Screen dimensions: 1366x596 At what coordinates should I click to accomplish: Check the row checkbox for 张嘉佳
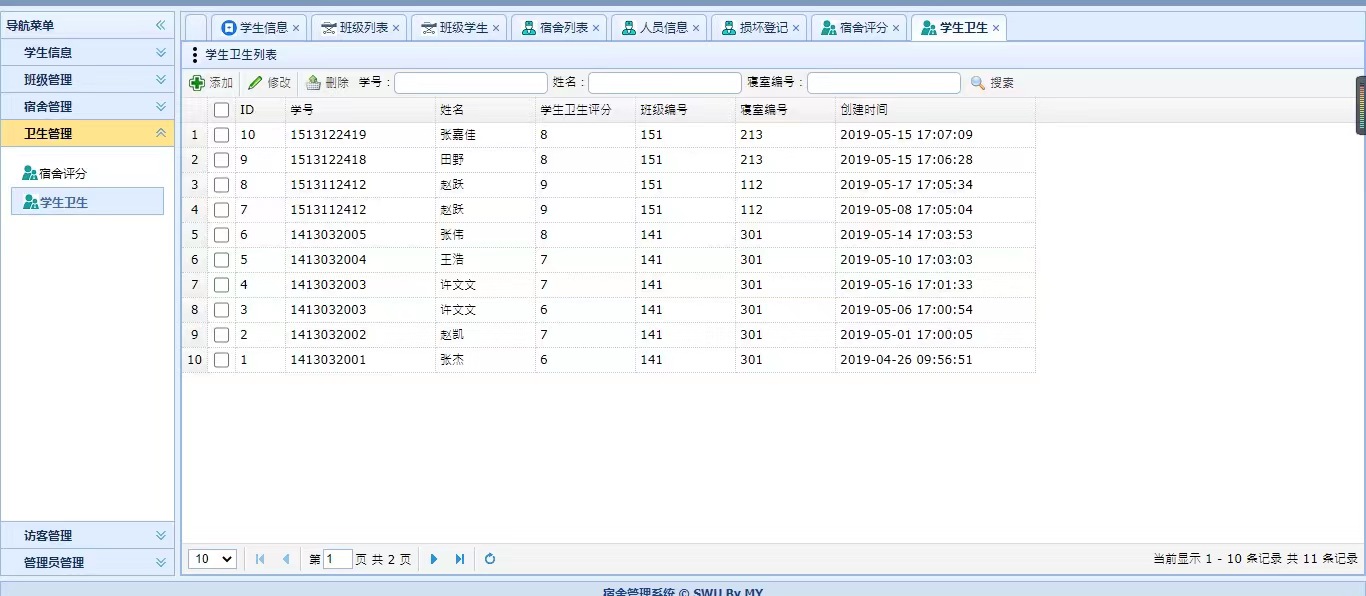point(221,135)
